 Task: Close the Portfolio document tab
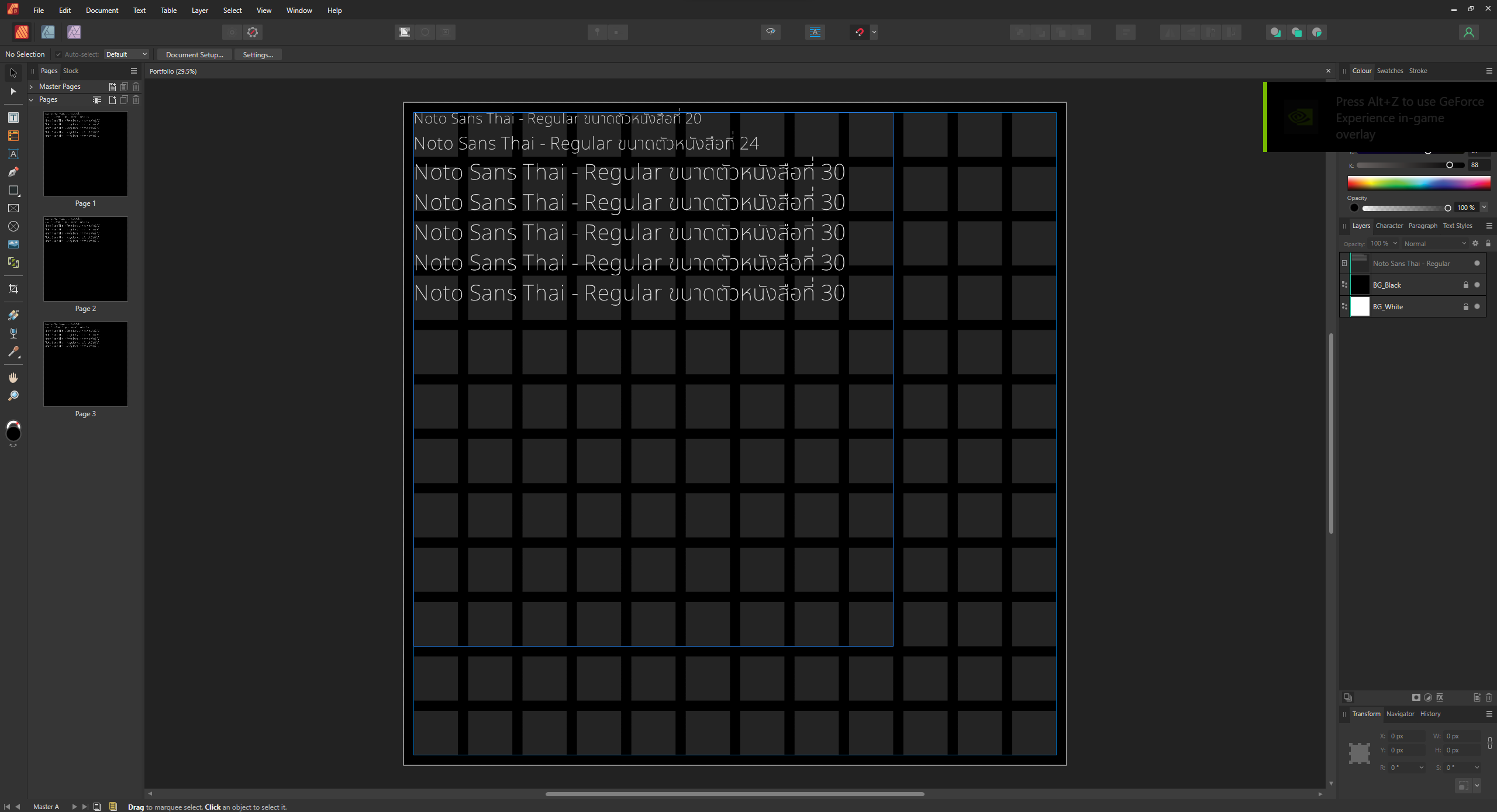1328,71
